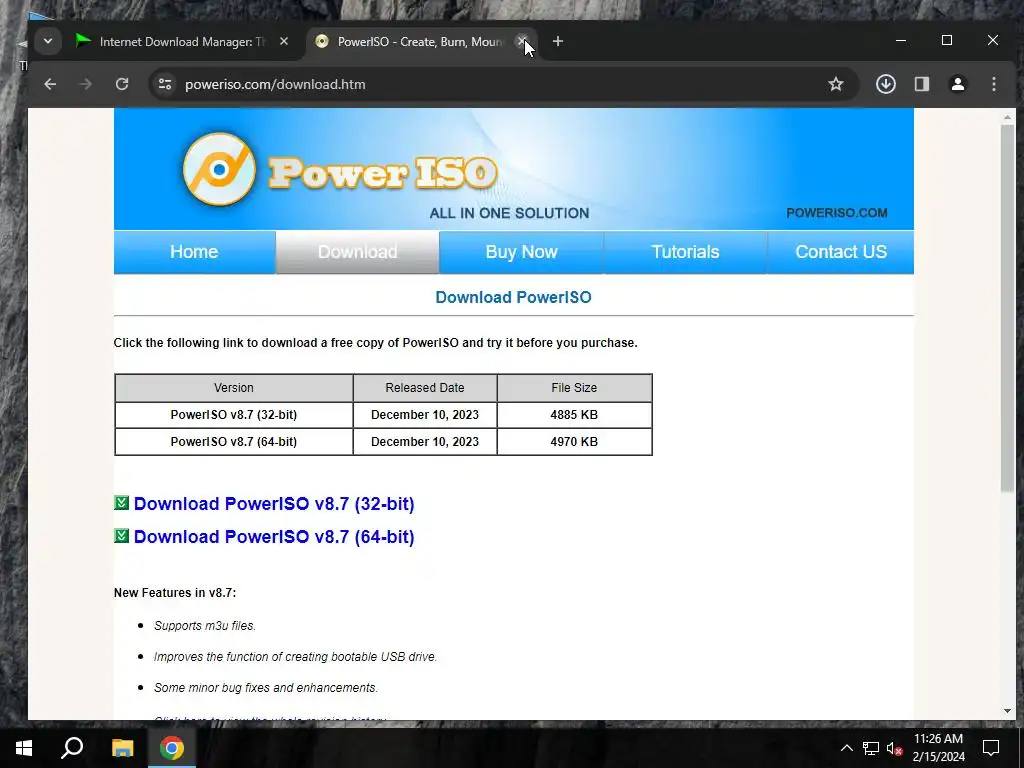Open the Buy Now navigation menu
Screen dimensions: 1024x768
[x=521, y=252]
